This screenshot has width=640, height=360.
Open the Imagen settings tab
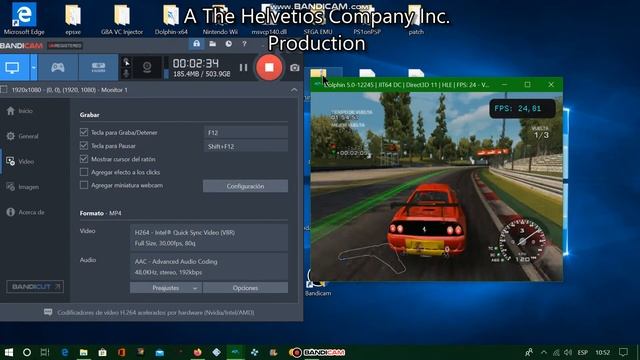coord(23,187)
